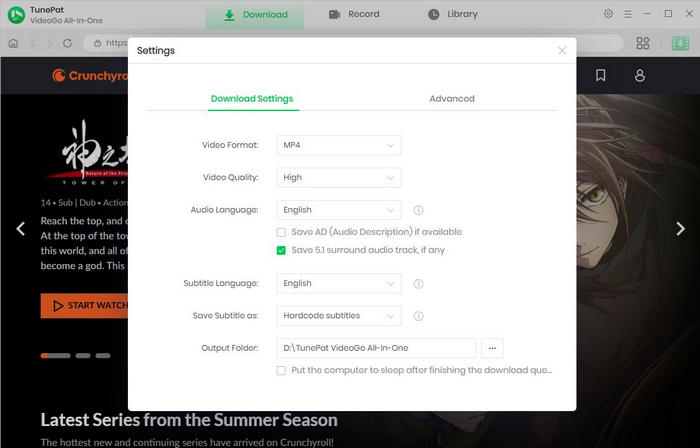Open the Record top tab
The width and height of the screenshot is (700, 448).
[354, 14]
